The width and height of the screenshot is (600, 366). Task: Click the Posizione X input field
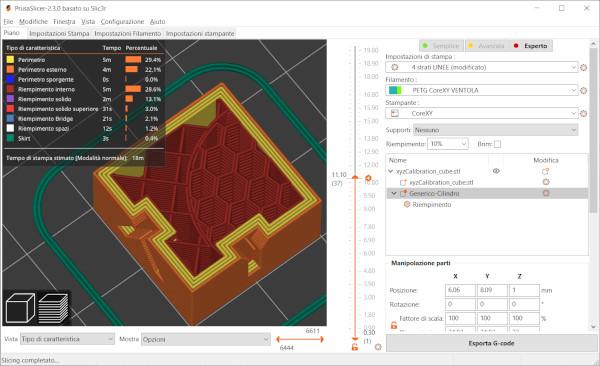click(460, 290)
